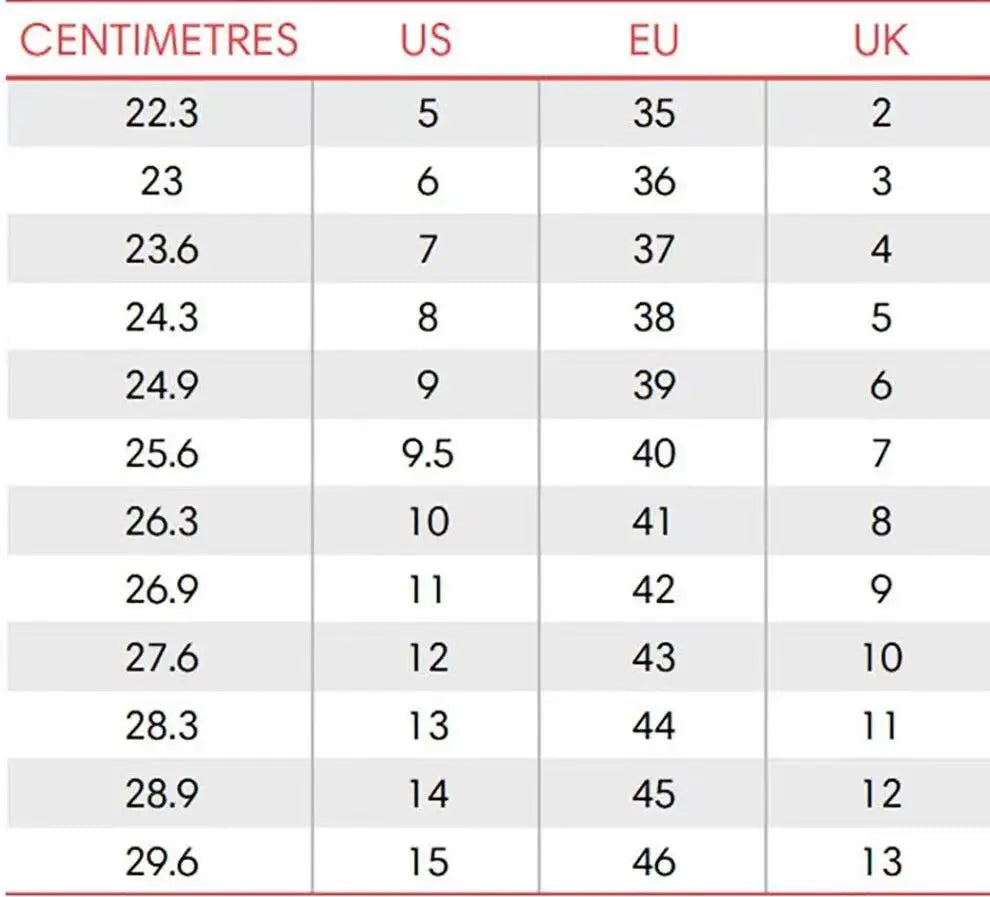The width and height of the screenshot is (990, 897).
Task: Select the 23.6 centimetres cell
Action: pos(162,250)
